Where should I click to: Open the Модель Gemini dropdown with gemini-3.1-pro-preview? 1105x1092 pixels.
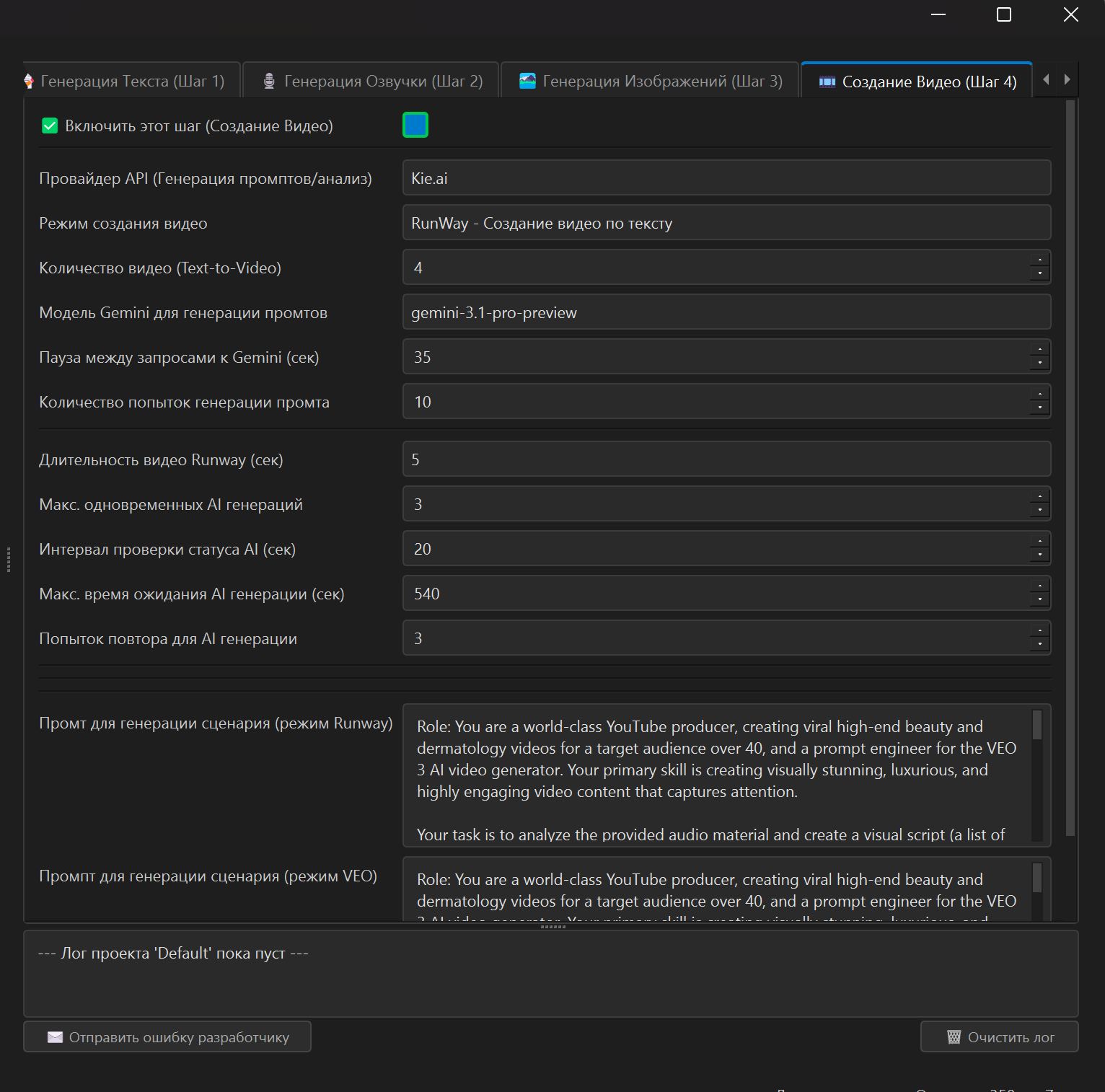coord(726,312)
